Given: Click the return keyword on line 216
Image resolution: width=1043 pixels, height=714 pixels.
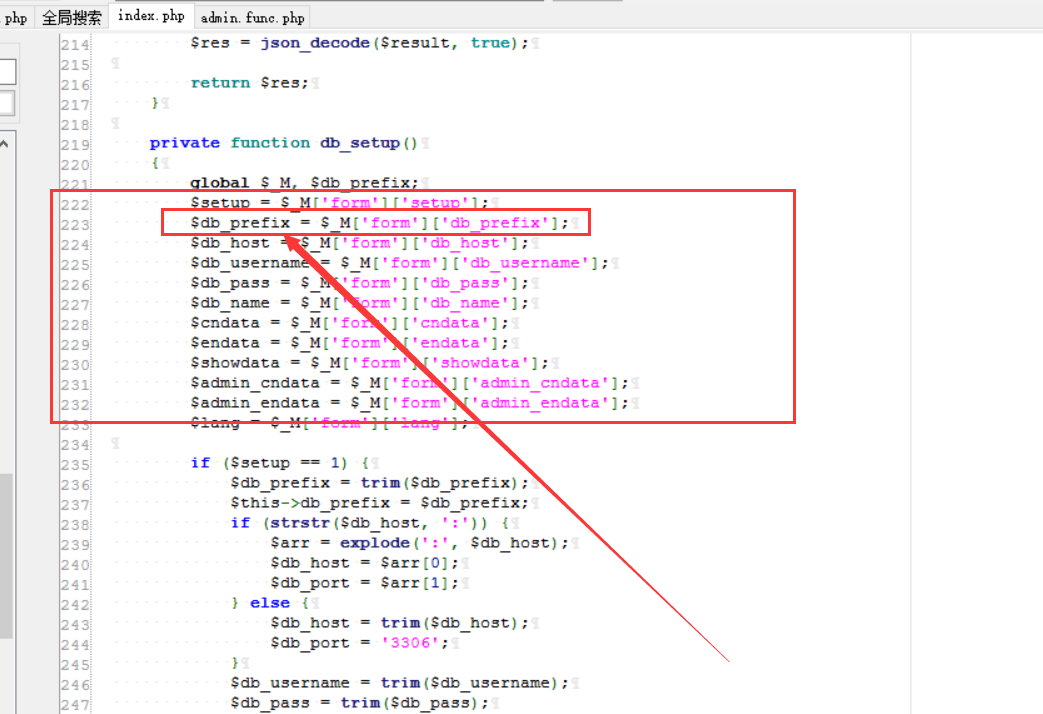Looking at the screenshot, I should click(220, 82).
